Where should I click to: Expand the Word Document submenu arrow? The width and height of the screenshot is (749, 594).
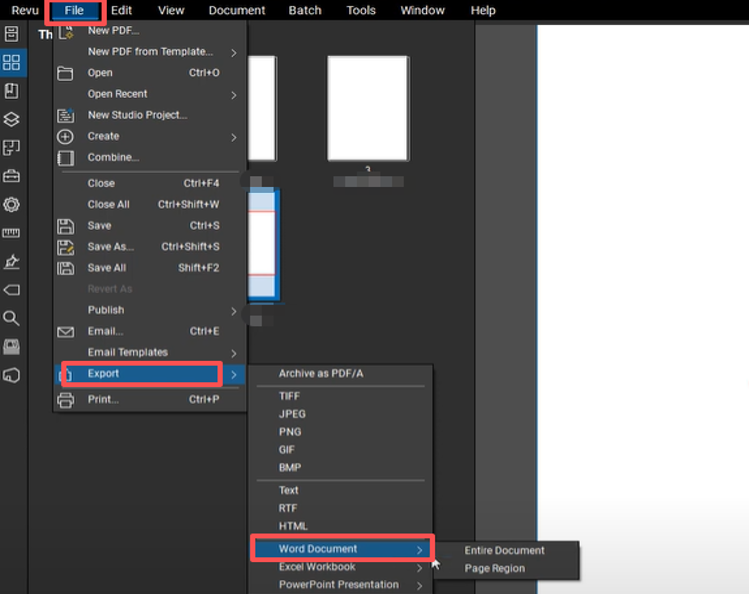[x=419, y=550]
